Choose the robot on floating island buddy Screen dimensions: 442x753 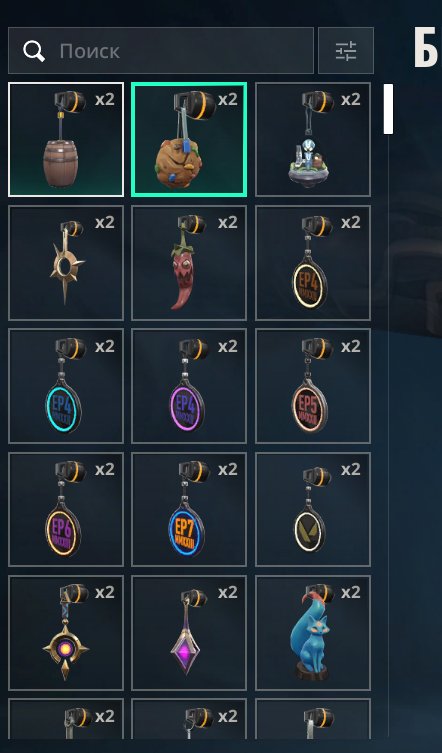click(313, 139)
